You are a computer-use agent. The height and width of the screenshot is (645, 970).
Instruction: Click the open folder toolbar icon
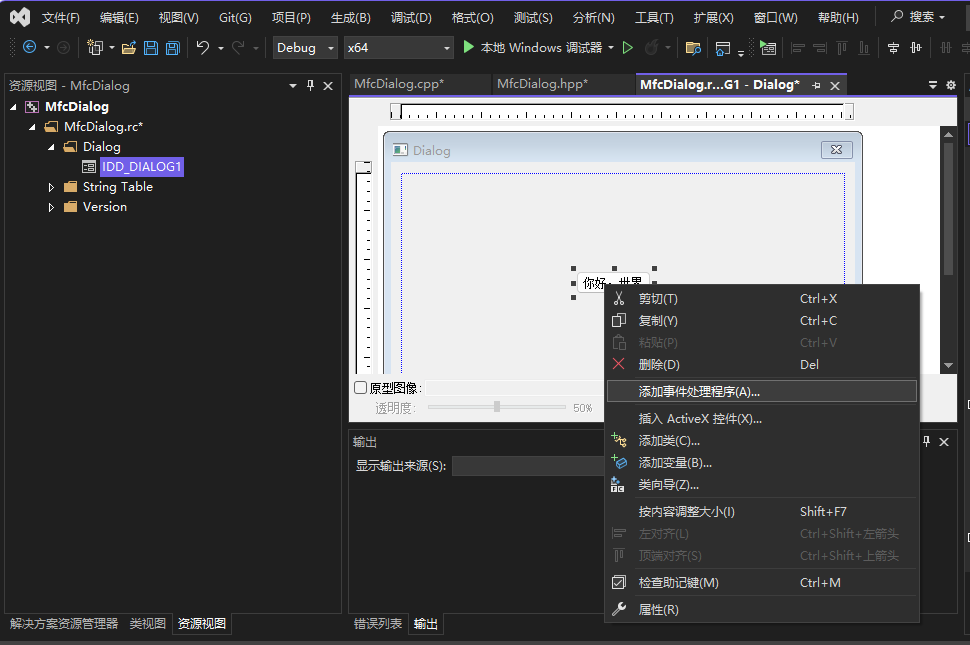click(x=127, y=47)
